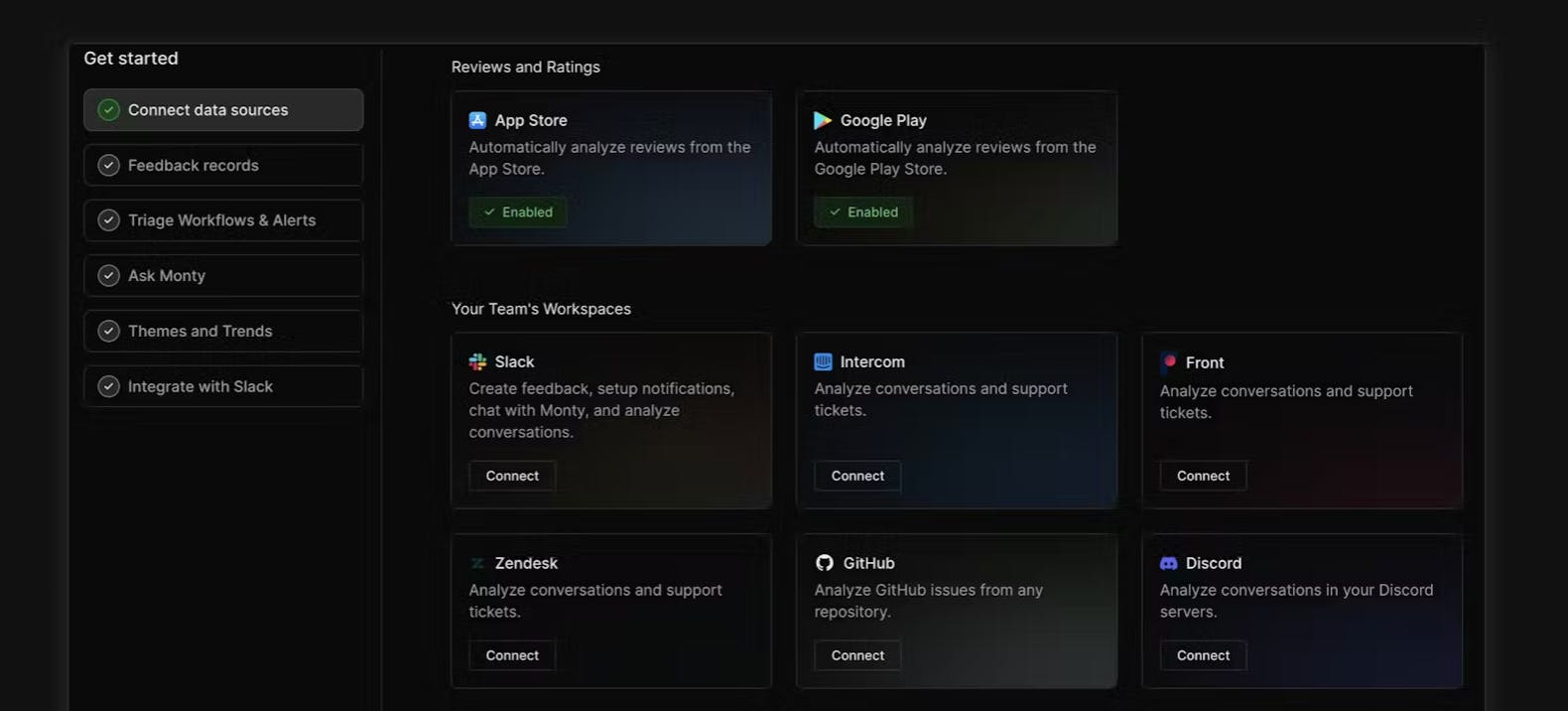This screenshot has width=1568, height=711.
Task: Click the Google Play logo icon
Action: [823, 120]
